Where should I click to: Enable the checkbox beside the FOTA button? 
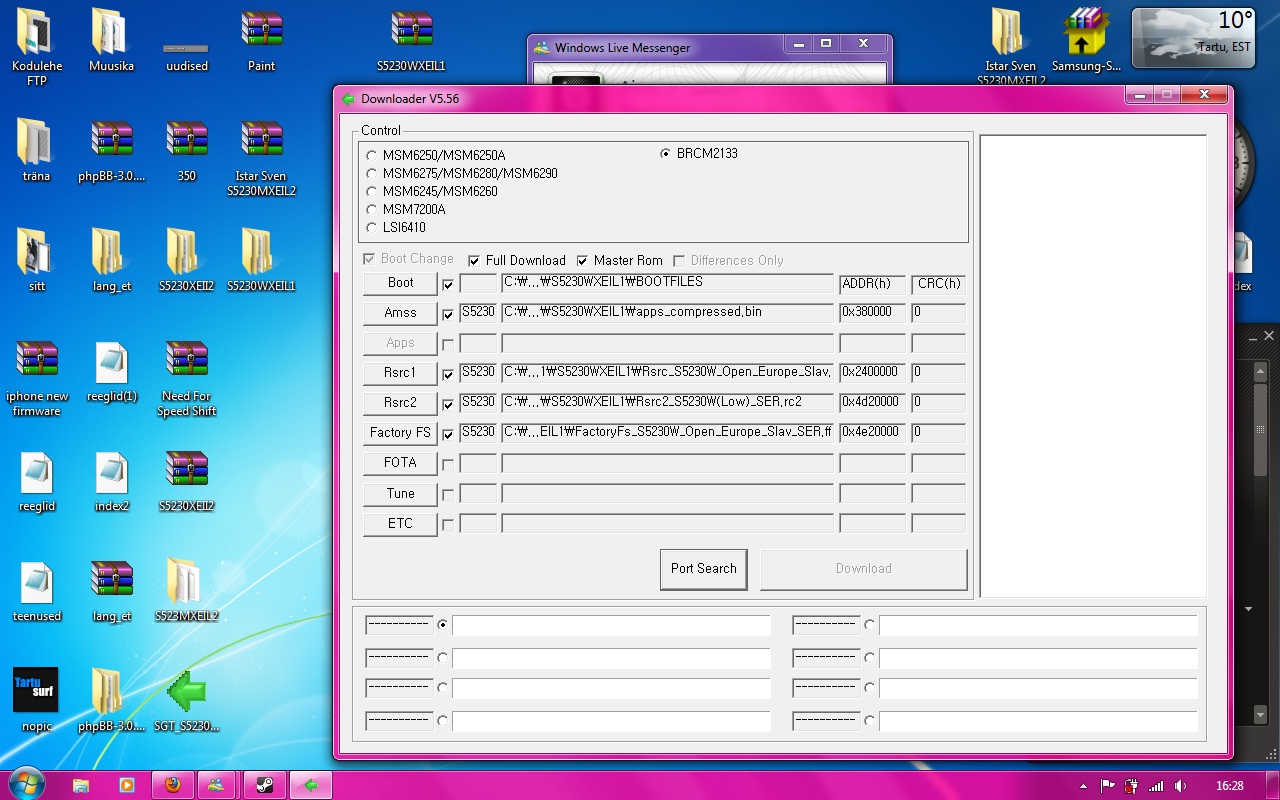(x=448, y=465)
